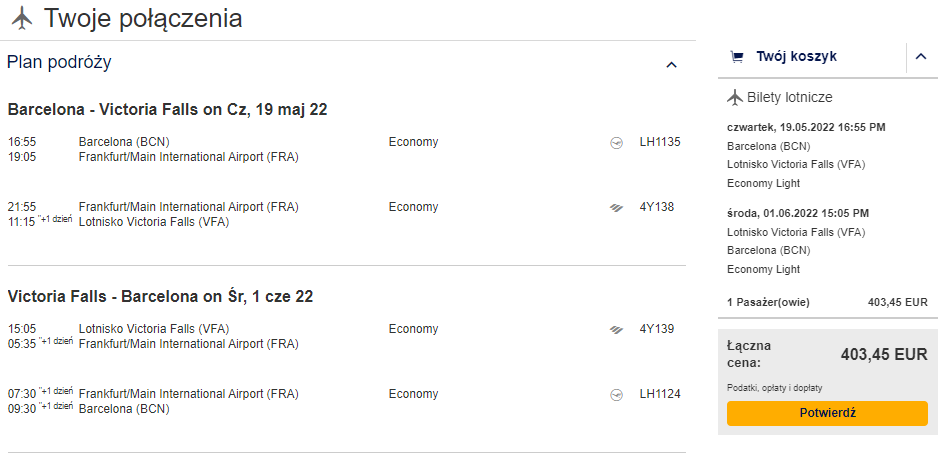Collapse the Plan podróży section
This screenshot has height=453, width=948.
pos(671,65)
